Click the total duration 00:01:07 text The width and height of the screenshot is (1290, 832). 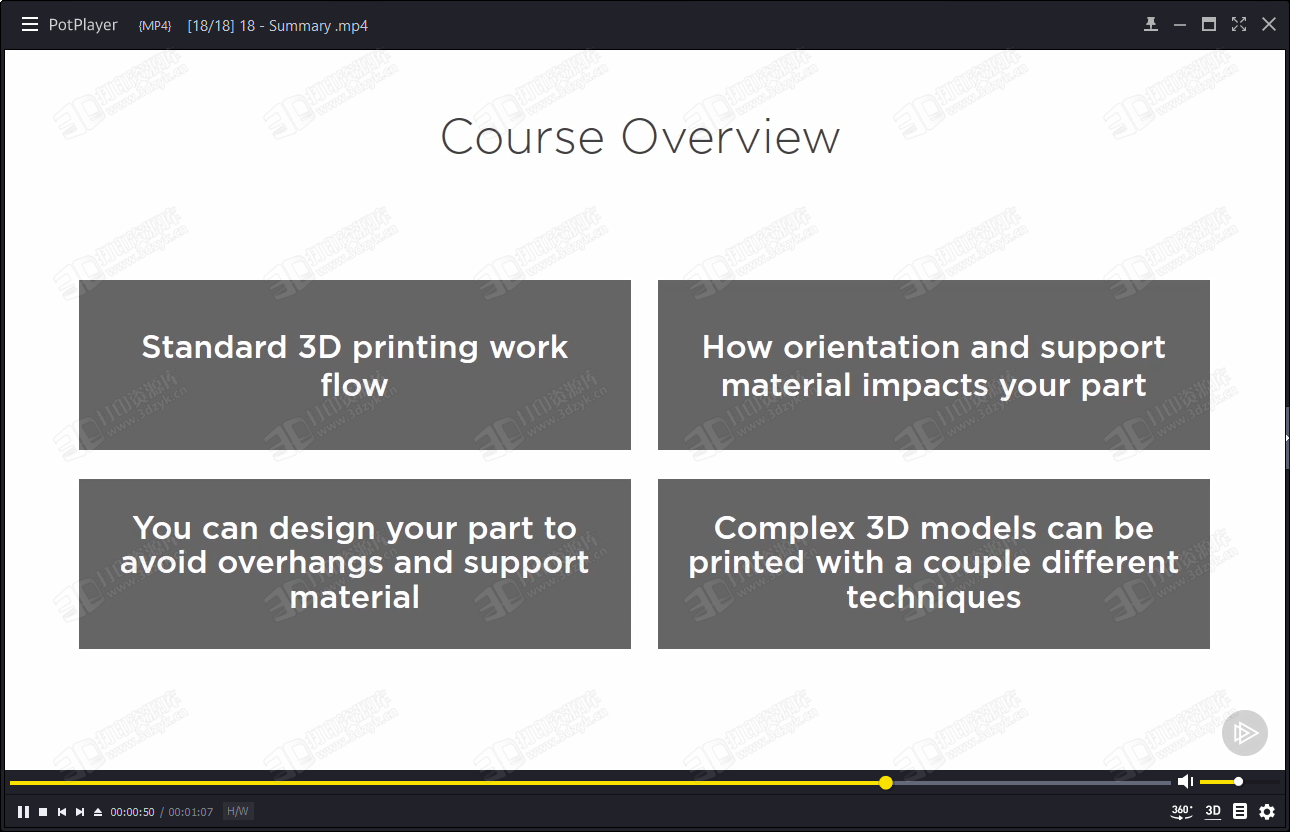pyautogui.click(x=190, y=812)
